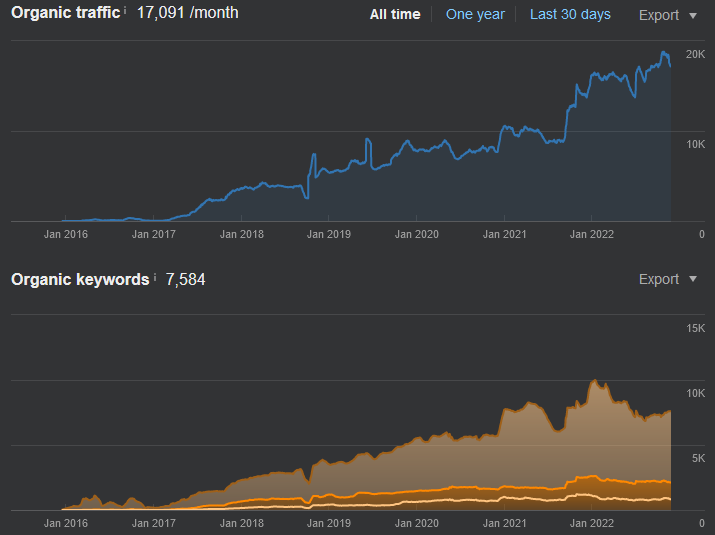Click keywords area peak above 10K gridline
The image size is (715, 535).
pyautogui.click(x=595, y=380)
